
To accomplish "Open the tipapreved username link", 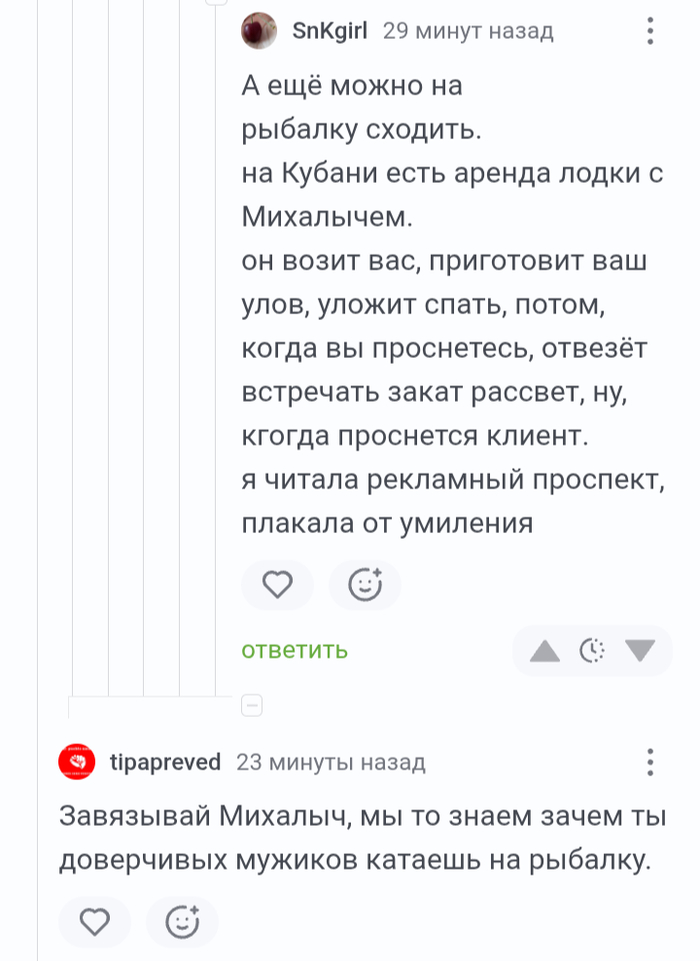I will click(x=164, y=761).
